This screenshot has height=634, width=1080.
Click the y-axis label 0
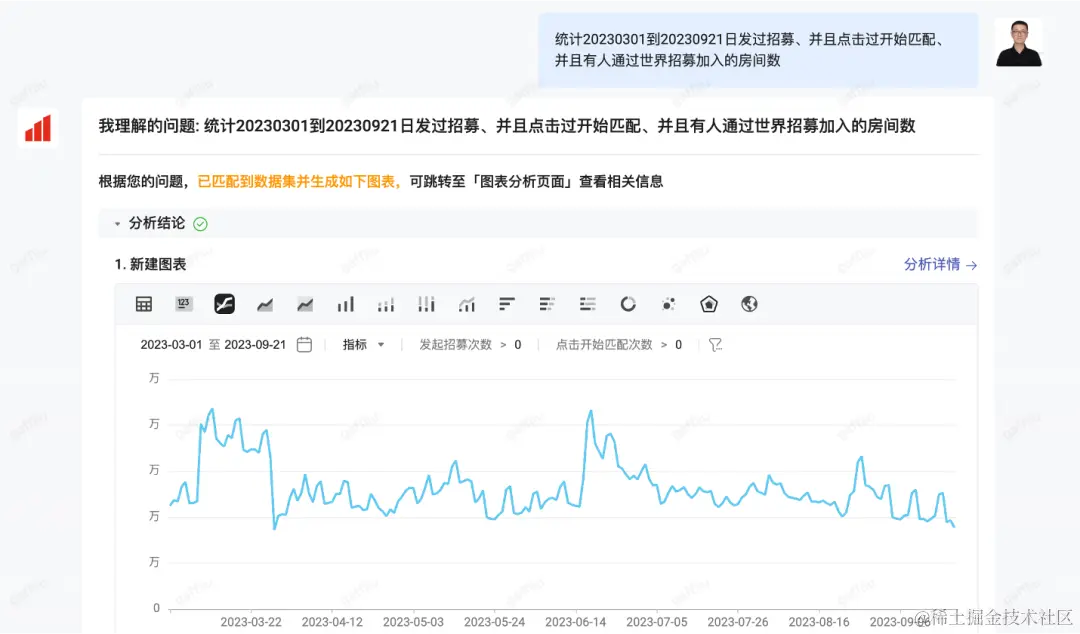click(x=156, y=608)
